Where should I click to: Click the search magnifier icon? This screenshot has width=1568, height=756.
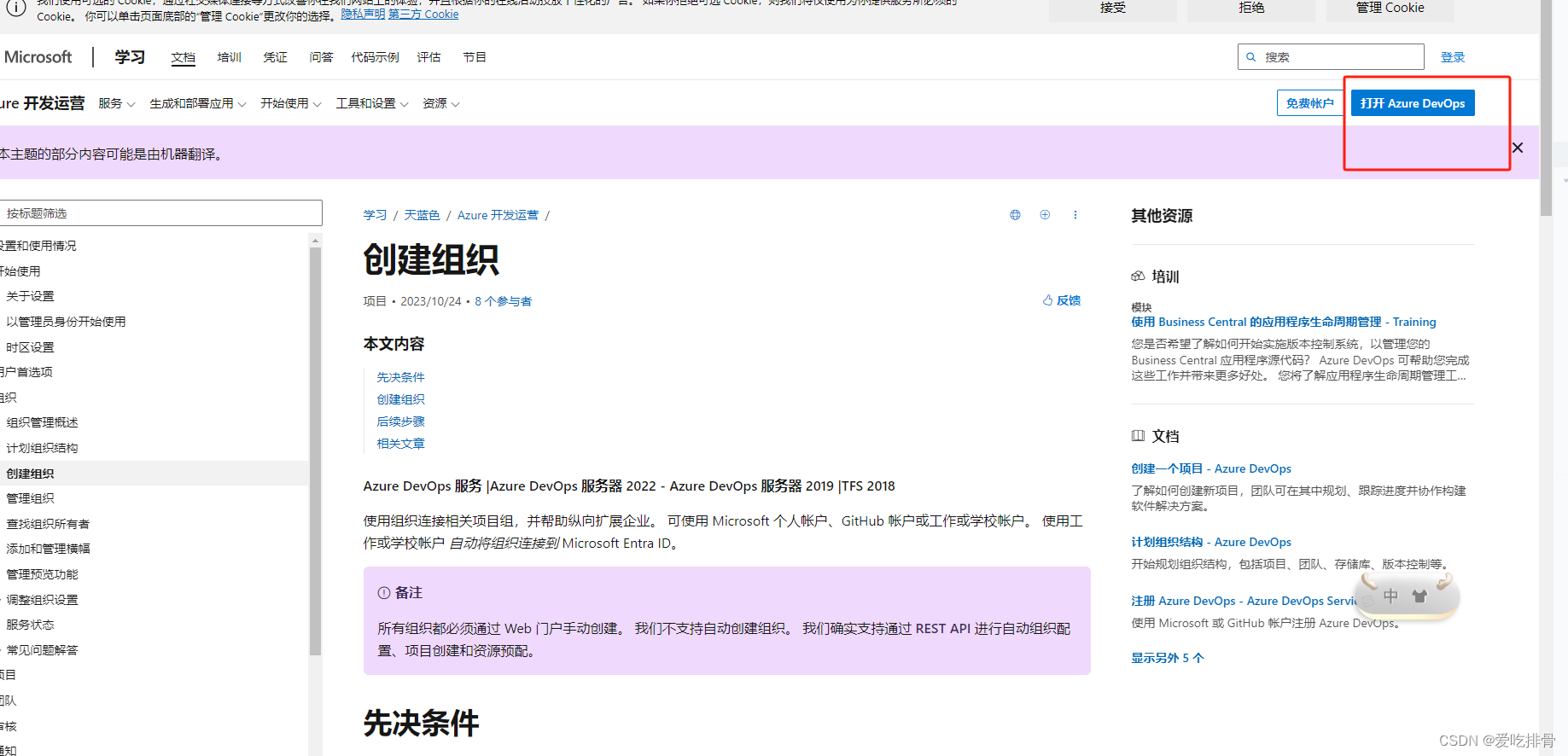(1251, 57)
